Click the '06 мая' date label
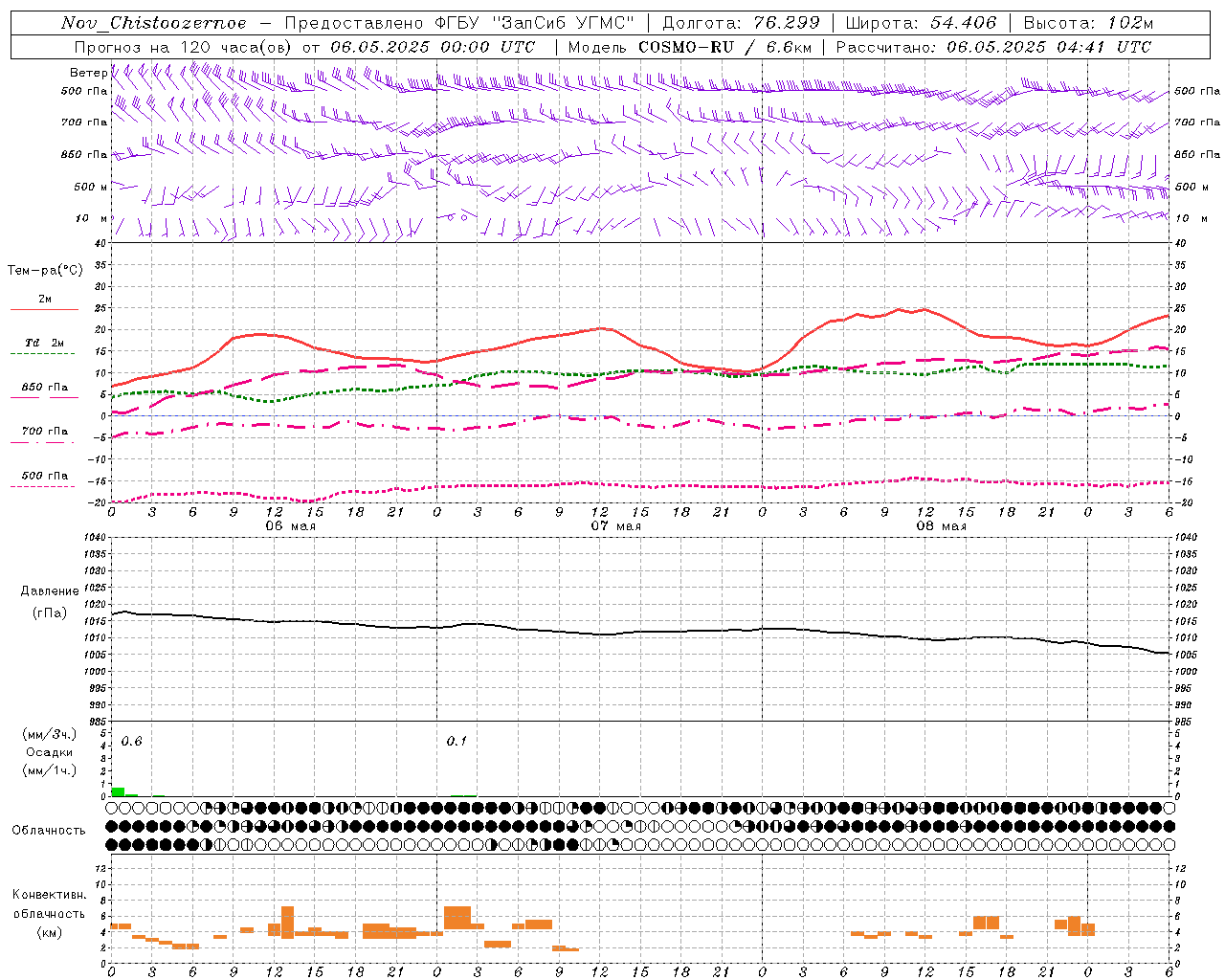Viewport: 1225px width, 980px height. pyautogui.click(x=290, y=526)
